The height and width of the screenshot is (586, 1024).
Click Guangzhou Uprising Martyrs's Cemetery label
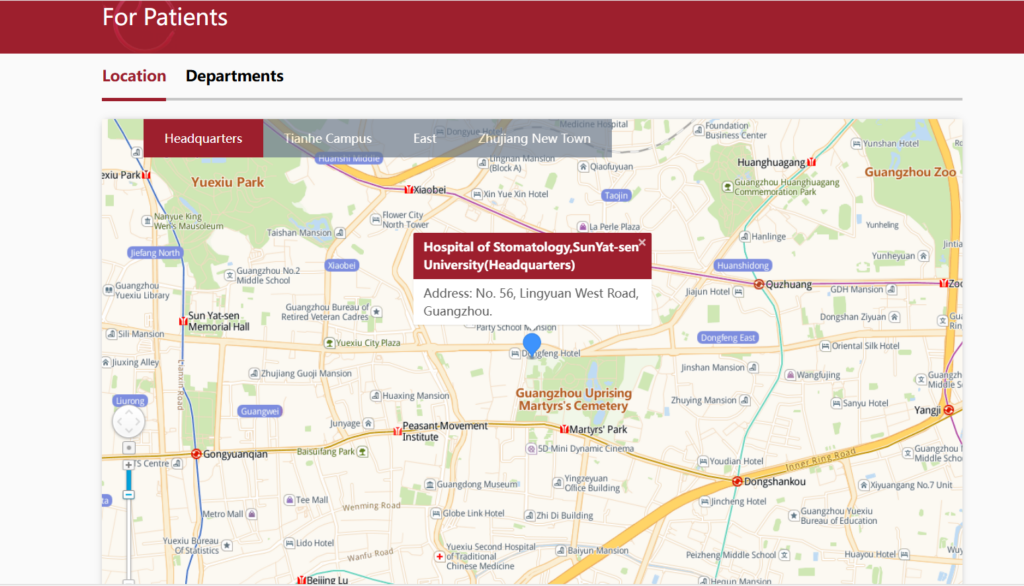(573, 399)
